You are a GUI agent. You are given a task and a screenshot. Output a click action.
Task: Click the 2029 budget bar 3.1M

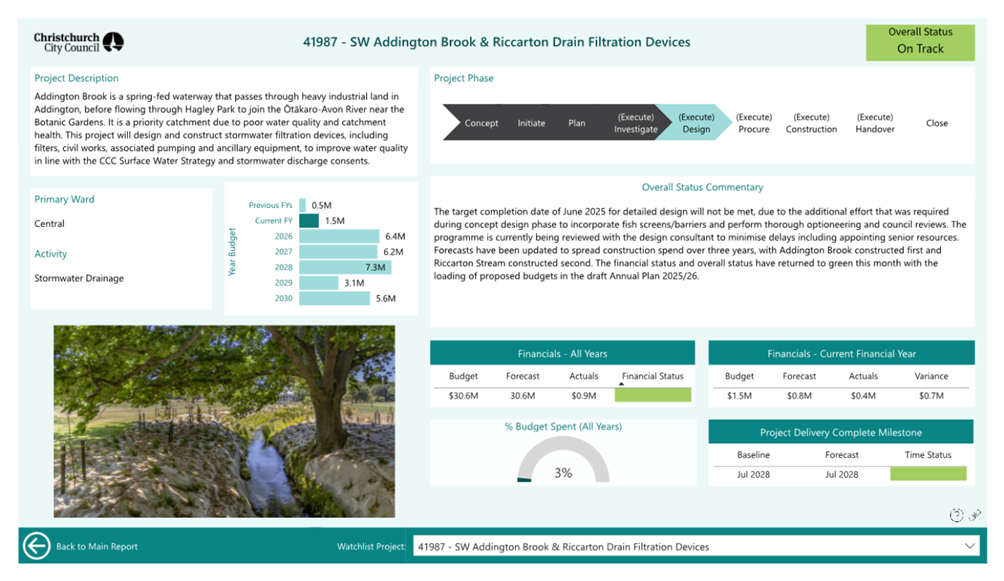pyautogui.click(x=318, y=282)
